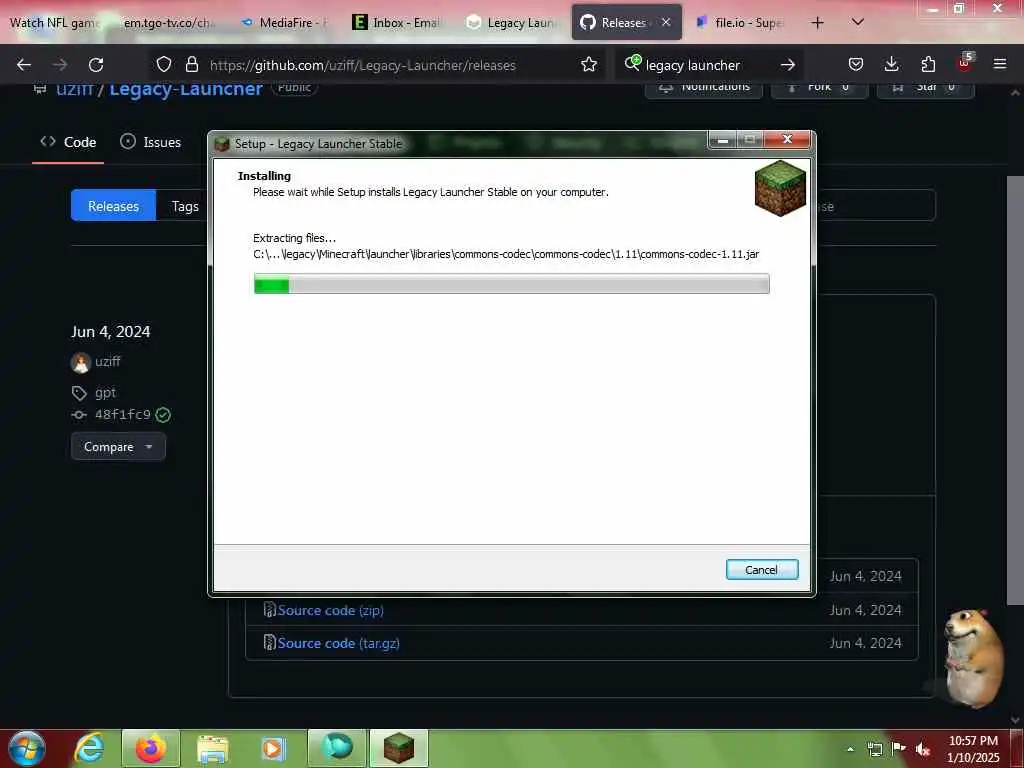Open the Pocket save icon

click(856, 64)
